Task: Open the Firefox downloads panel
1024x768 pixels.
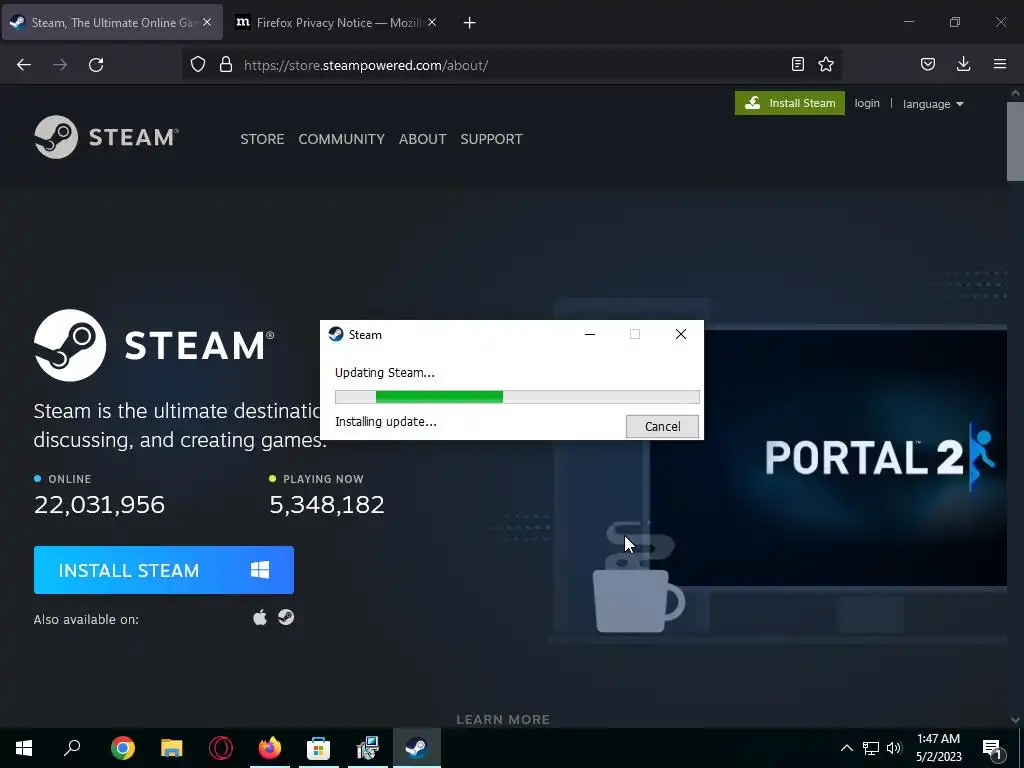Action: pyautogui.click(x=963, y=64)
